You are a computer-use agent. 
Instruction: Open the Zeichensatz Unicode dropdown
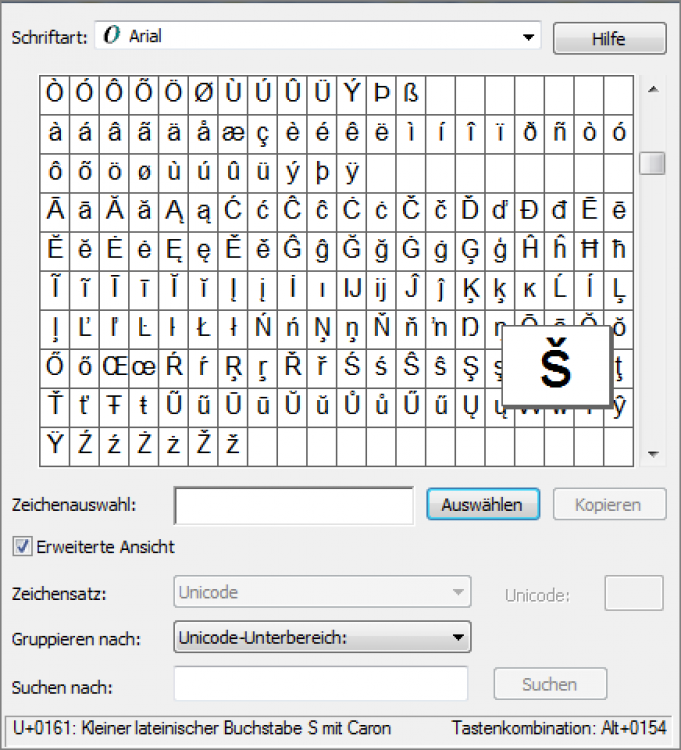pyautogui.click(x=458, y=592)
